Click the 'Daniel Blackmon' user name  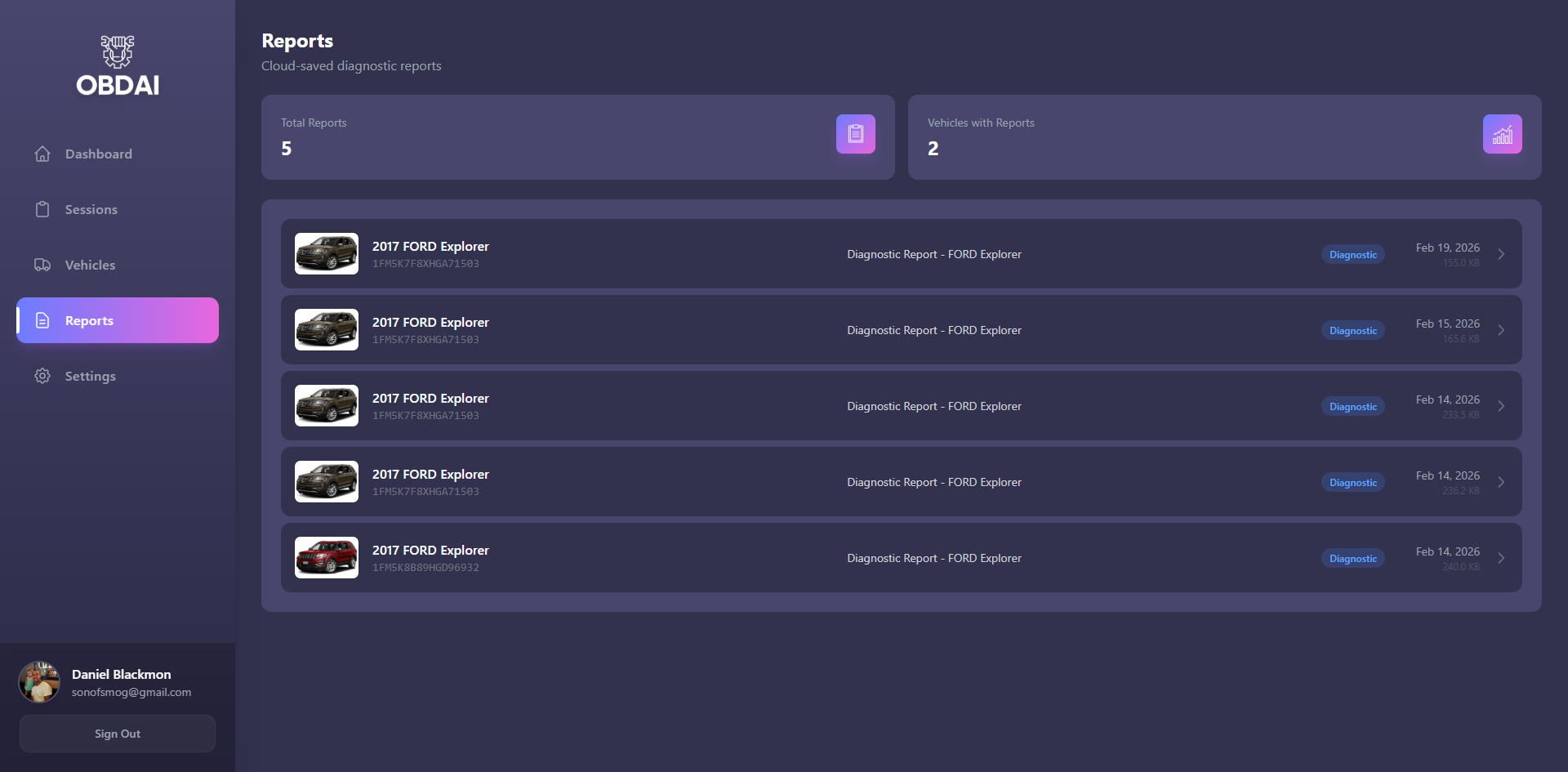pyautogui.click(x=122, y=674)
